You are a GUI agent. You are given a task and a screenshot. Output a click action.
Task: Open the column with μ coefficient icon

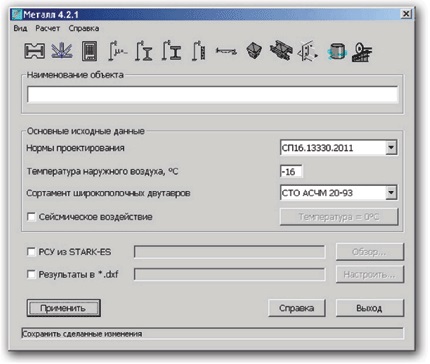point(117,51)
